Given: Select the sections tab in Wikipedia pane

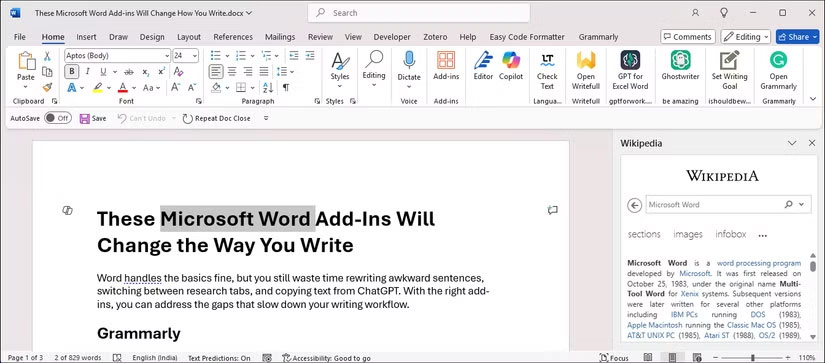Looking at the screenshot, I should coord(644,234).
